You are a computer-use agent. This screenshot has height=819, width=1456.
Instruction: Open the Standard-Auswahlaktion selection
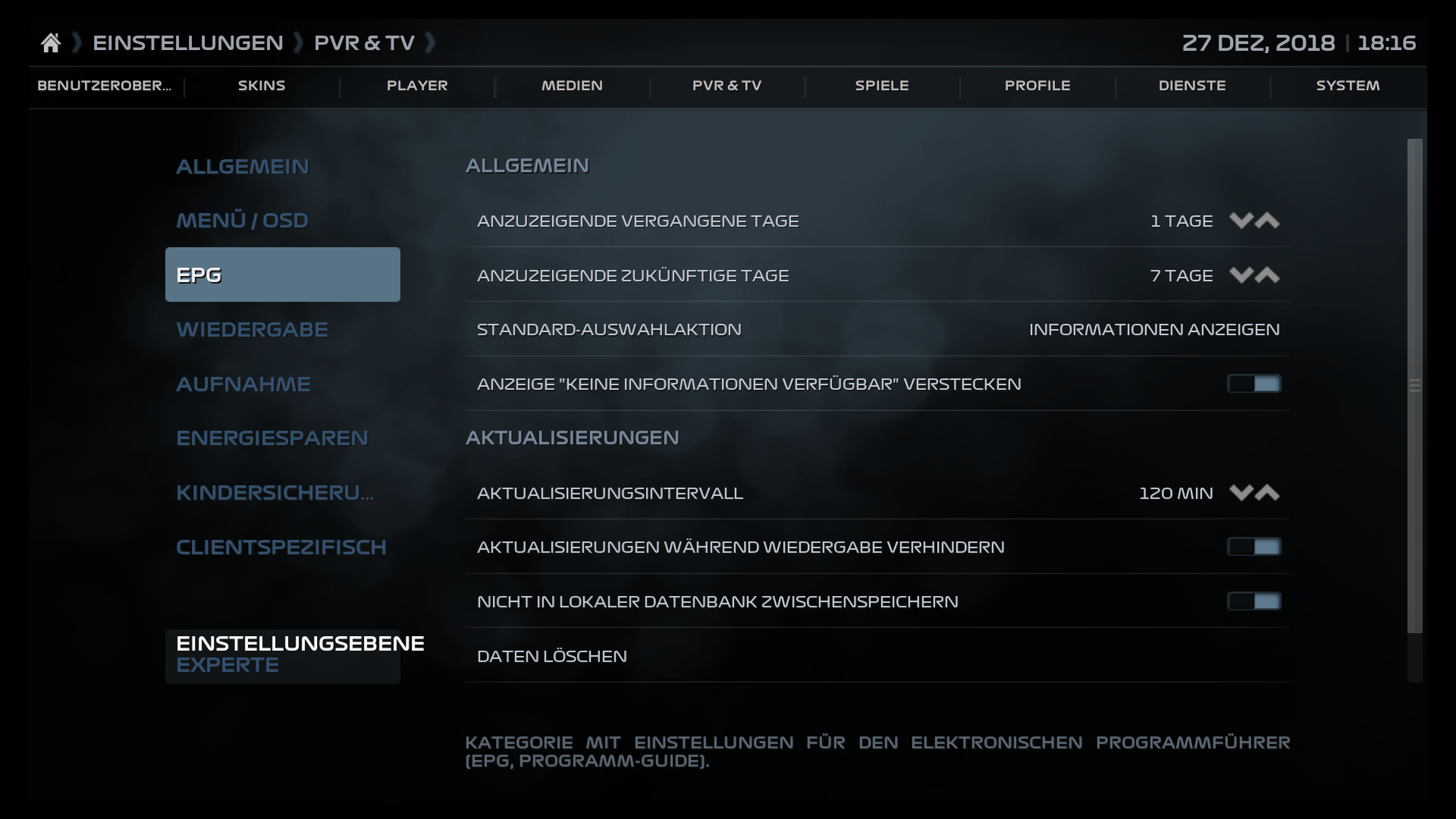click(x=872, y=329)
